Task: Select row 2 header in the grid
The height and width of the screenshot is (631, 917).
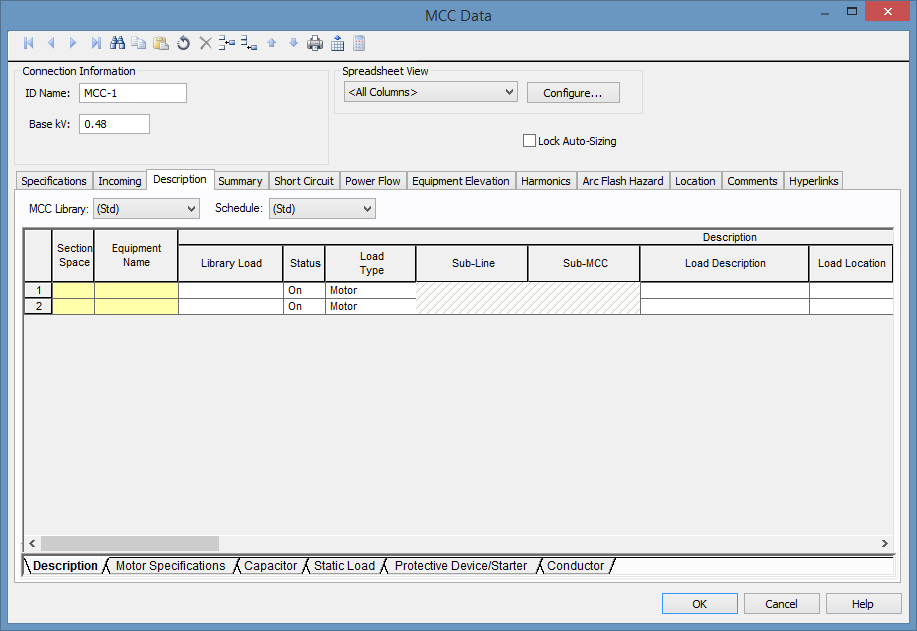Action: click(39, 306)
